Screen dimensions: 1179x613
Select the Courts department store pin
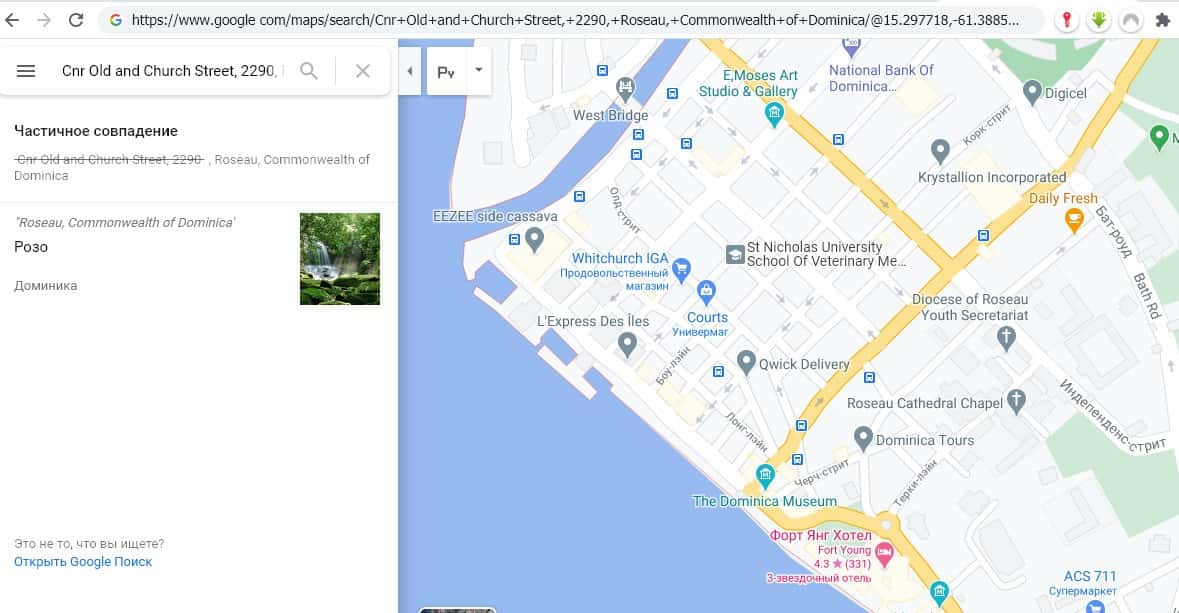pyautogui.click(x=707, y=293)
